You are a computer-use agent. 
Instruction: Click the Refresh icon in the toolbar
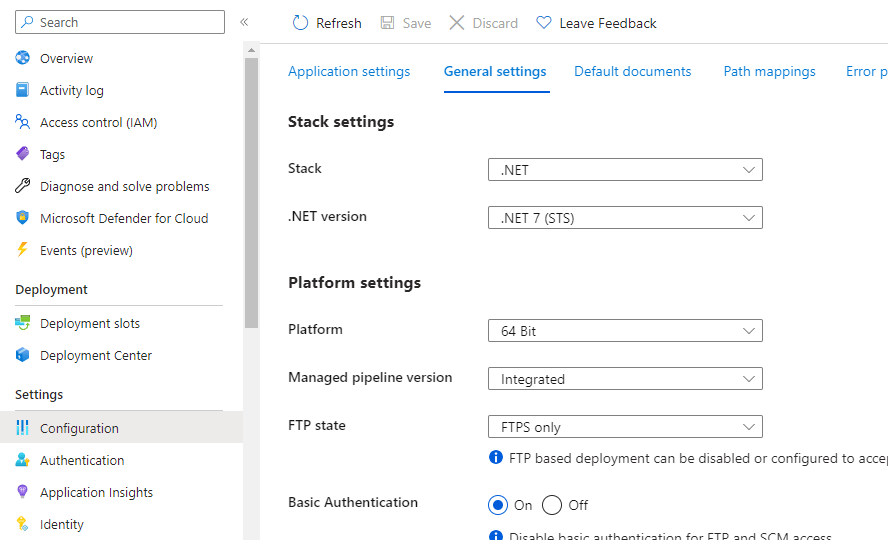300,23
